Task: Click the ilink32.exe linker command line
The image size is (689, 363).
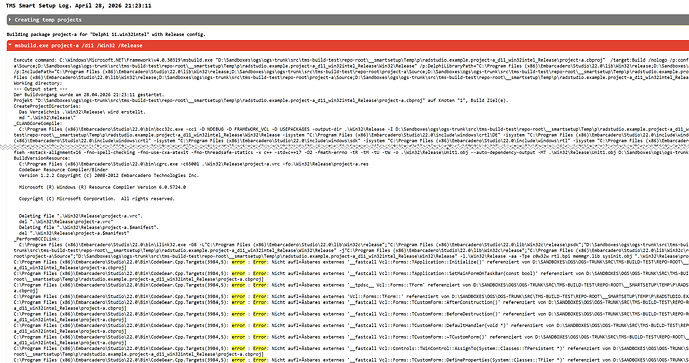Action: [x=354, y=244]
